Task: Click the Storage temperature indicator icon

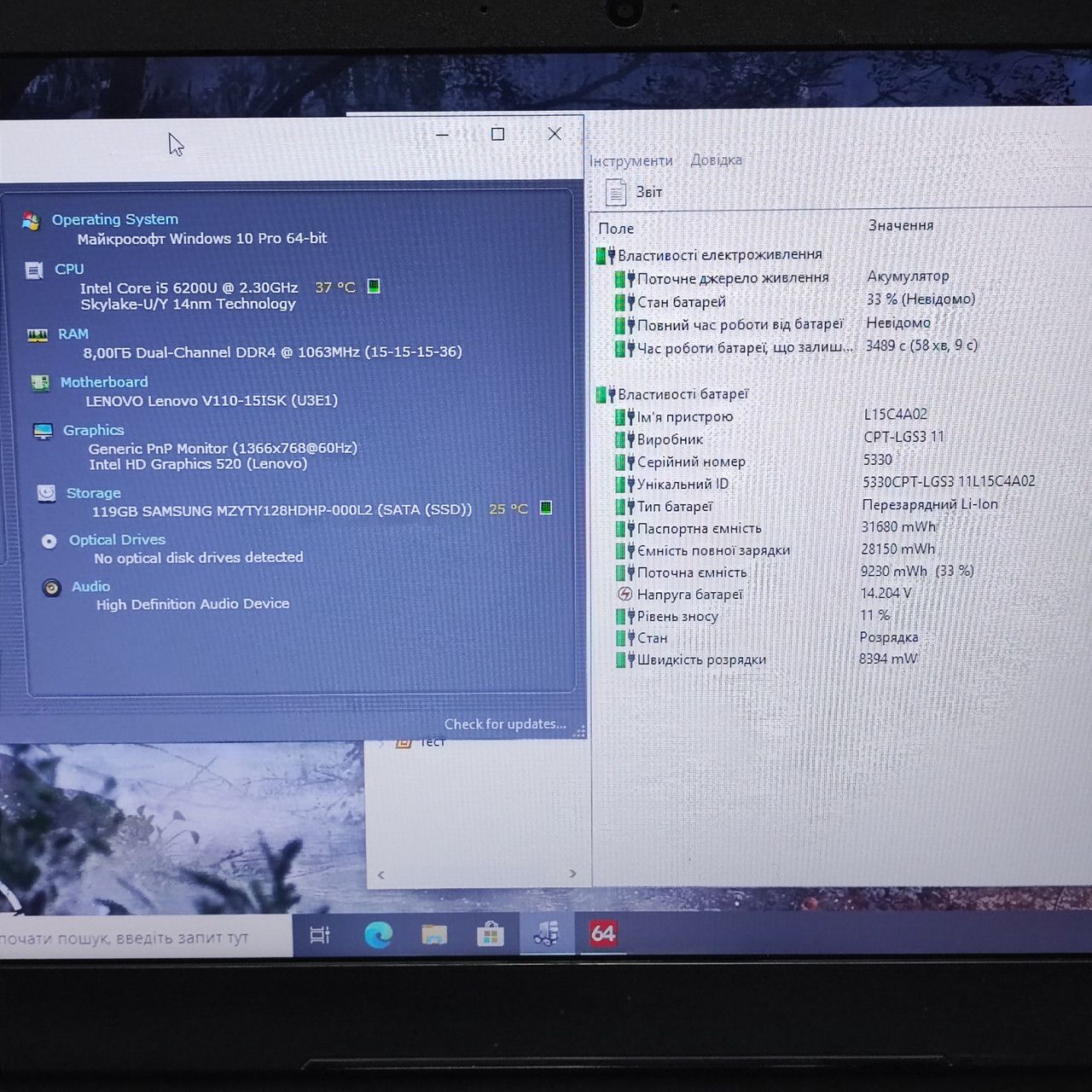Action: tap(546, 508)
